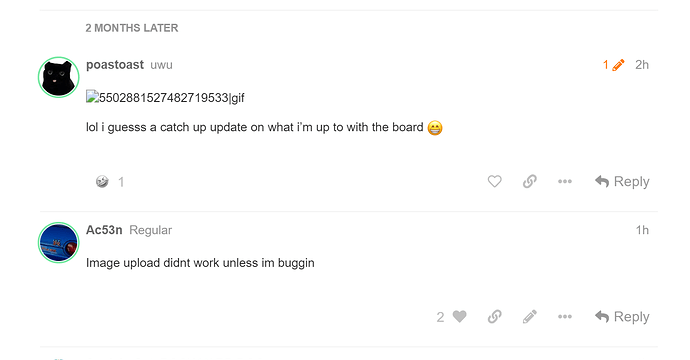This screenshot has width=690, height=360.
Task: Show the 2 likes on Ac53n's post
Action: [x=440, y=317]
